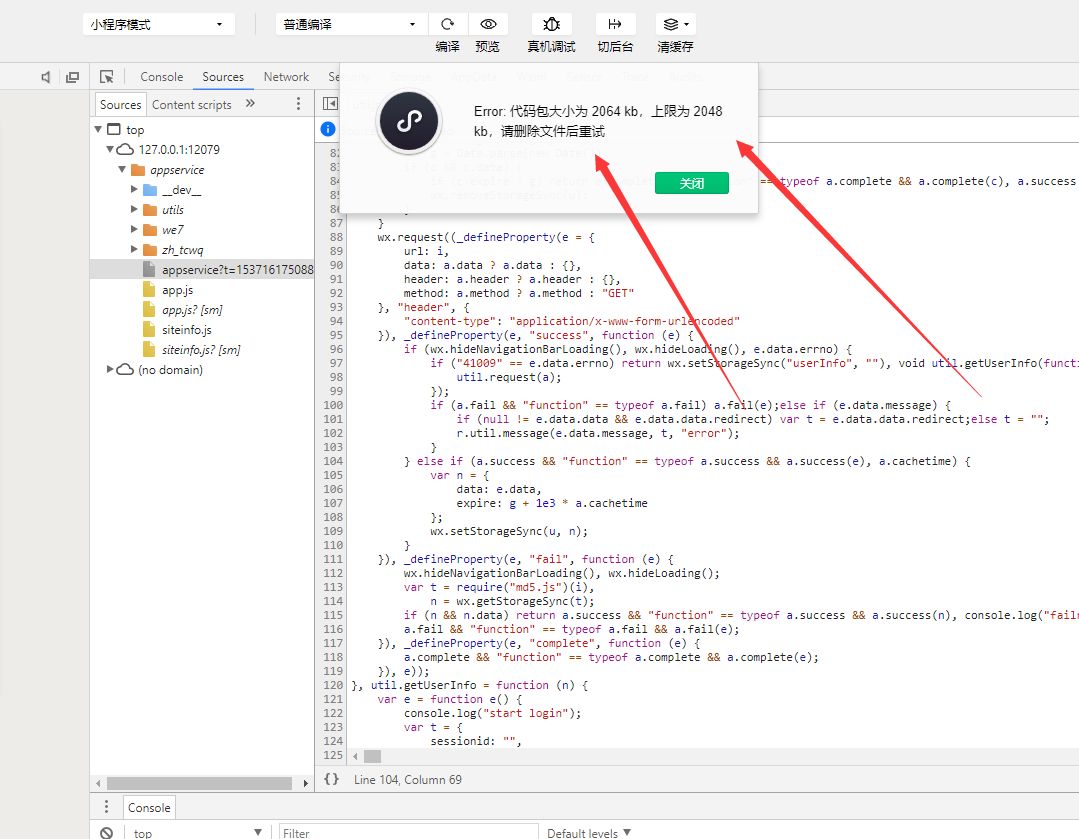The image size is (1079, 839).
Task: Expand the utils folder
Action: pos(134,209)
